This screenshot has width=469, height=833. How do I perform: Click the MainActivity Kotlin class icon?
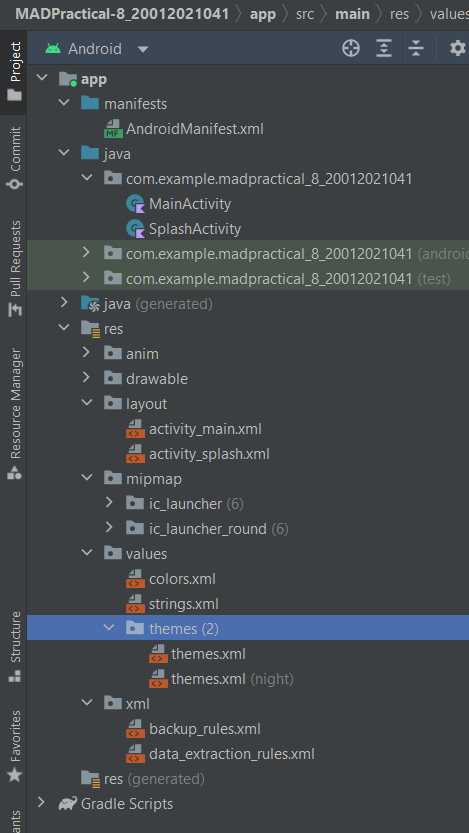click(135, 204)
